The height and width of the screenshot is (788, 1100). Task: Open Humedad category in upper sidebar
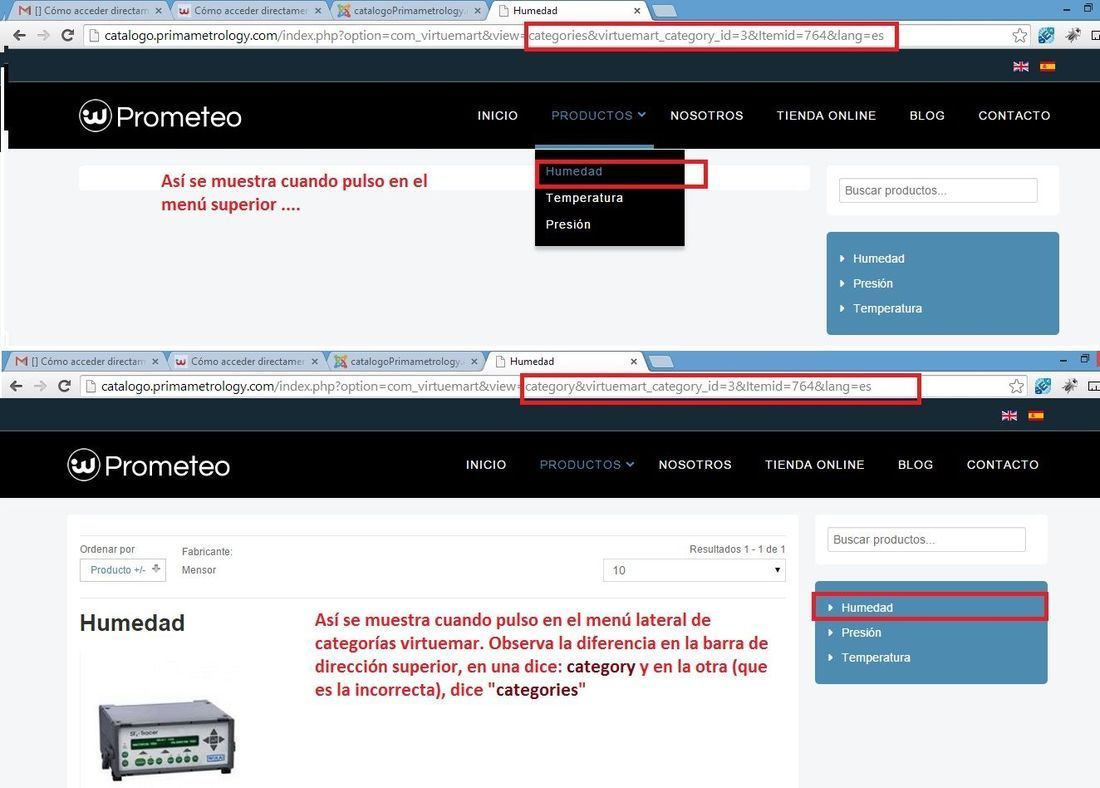pos(878,259)
